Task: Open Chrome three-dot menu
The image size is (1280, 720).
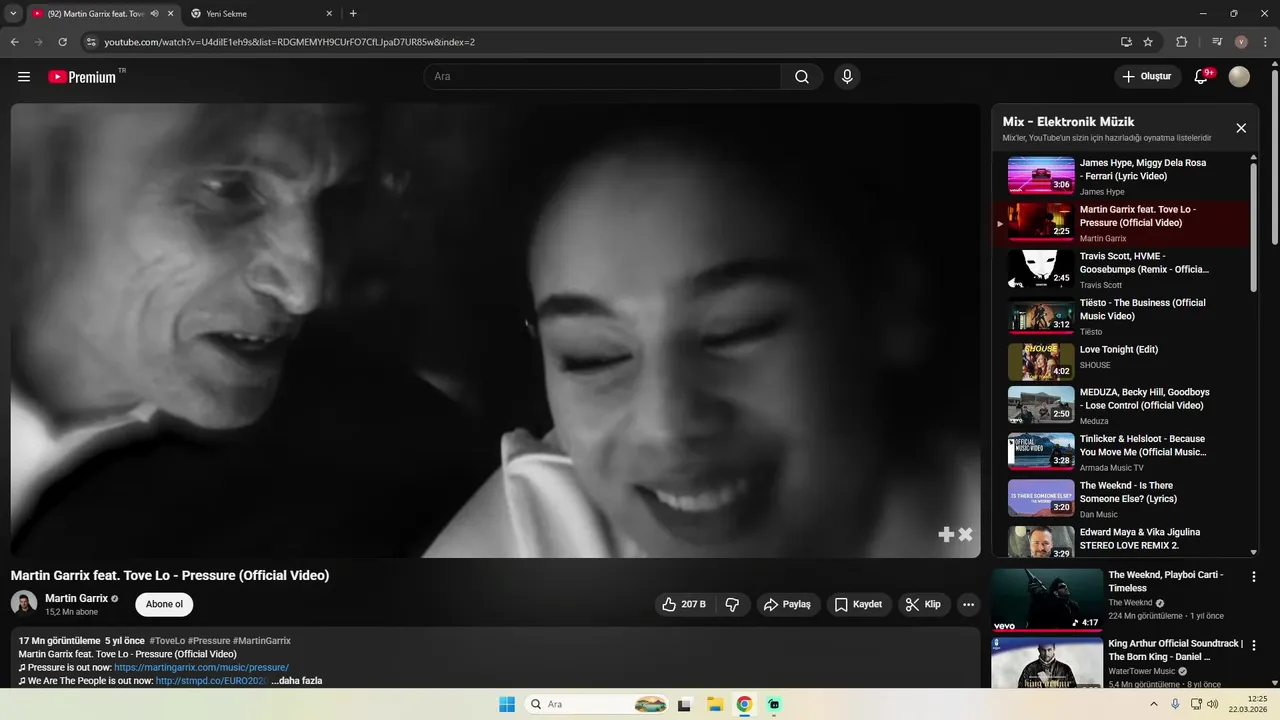Action: point(1265,42)
